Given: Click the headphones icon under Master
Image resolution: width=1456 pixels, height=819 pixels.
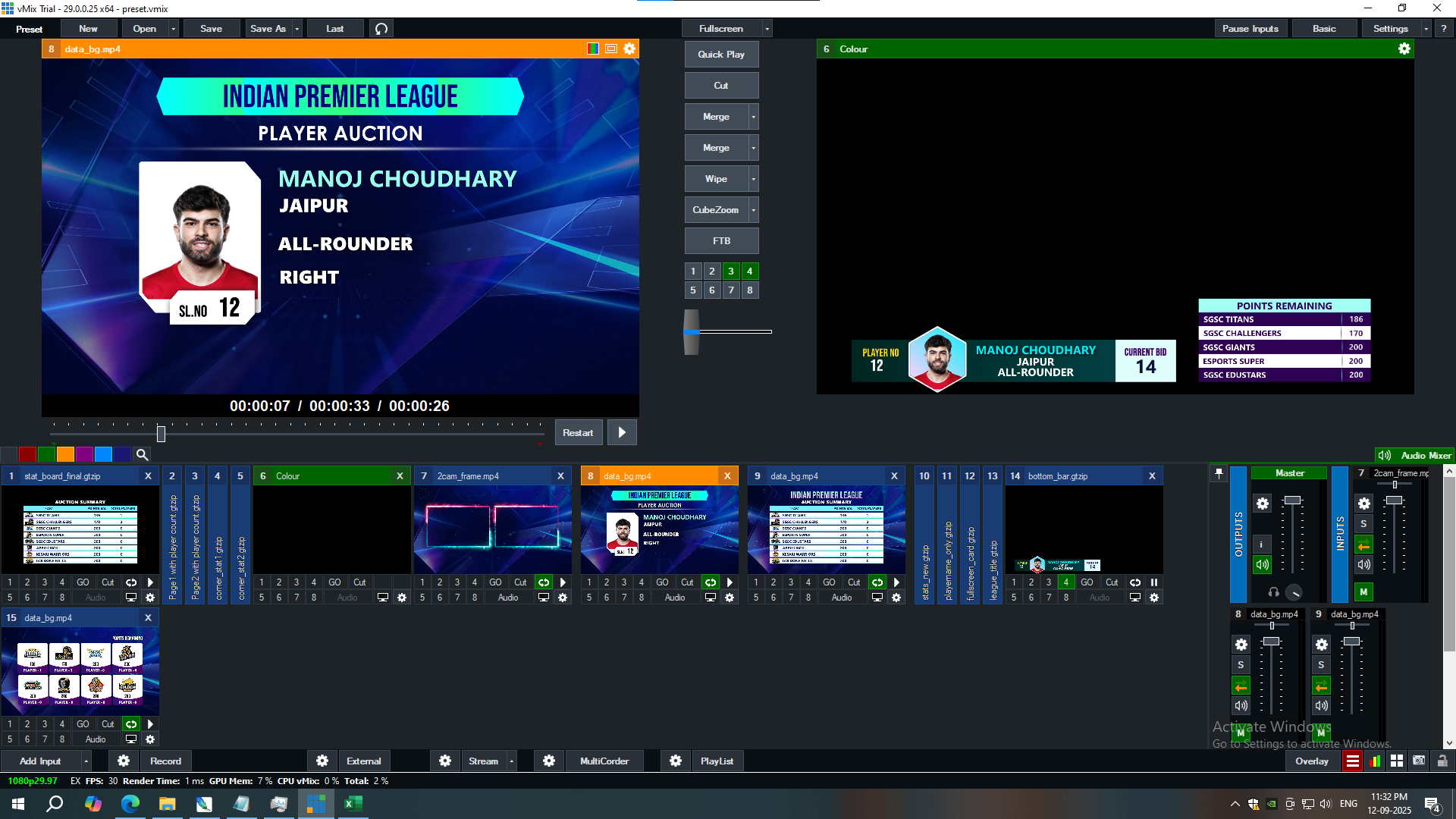Looking at the screenshot, I should click(x=1274, y=592).
